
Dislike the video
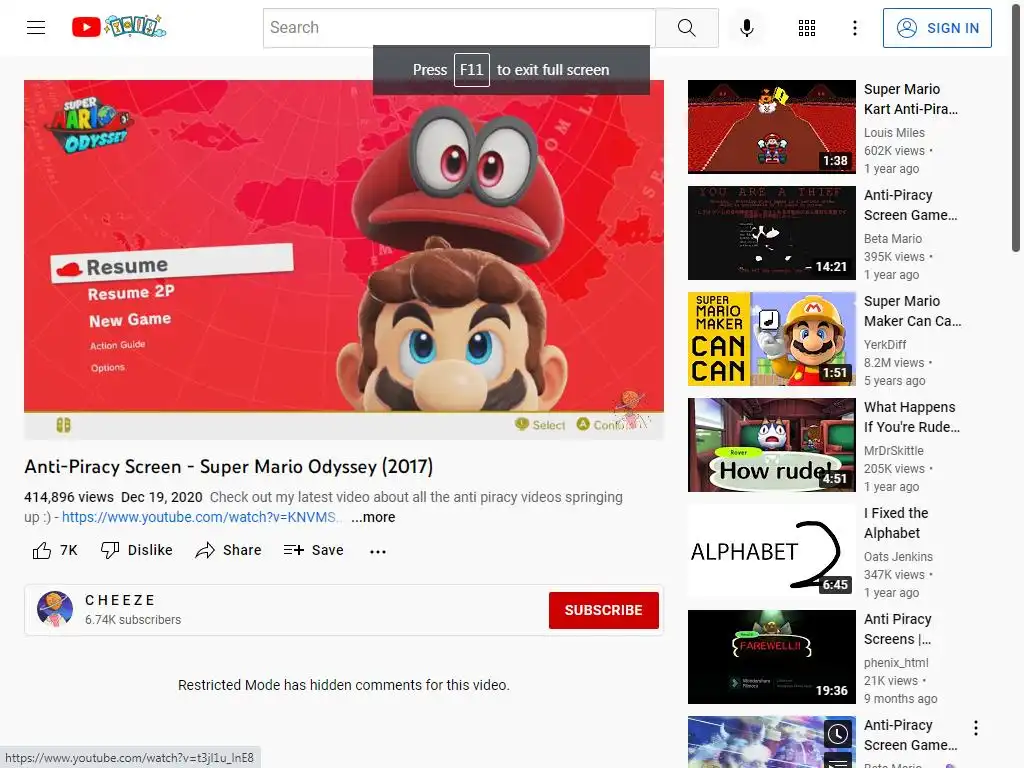(136, 550)
